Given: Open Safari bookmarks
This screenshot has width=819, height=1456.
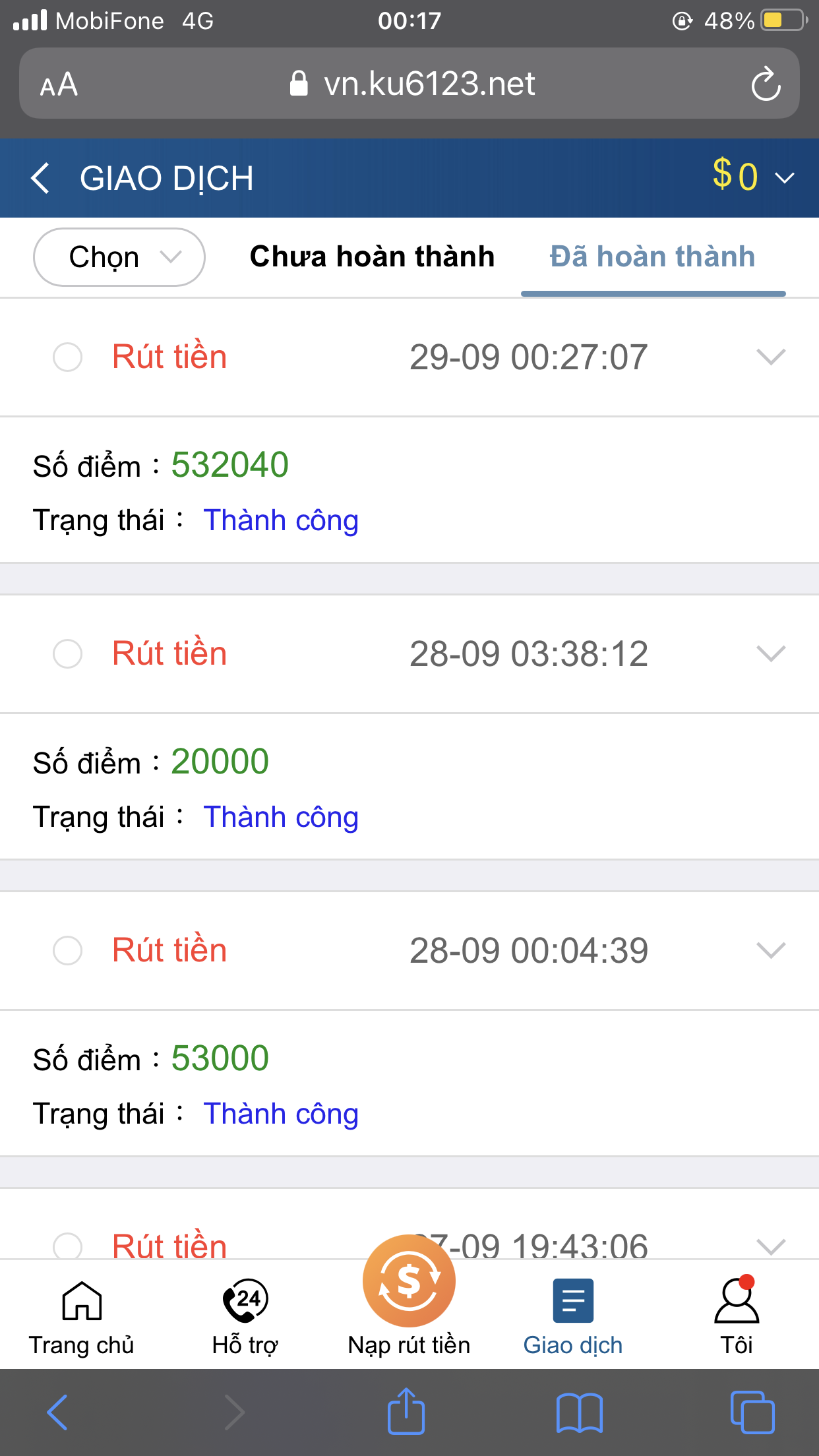Looking at the screenshot, I should pyautogui.click(x=579, y=1412).
